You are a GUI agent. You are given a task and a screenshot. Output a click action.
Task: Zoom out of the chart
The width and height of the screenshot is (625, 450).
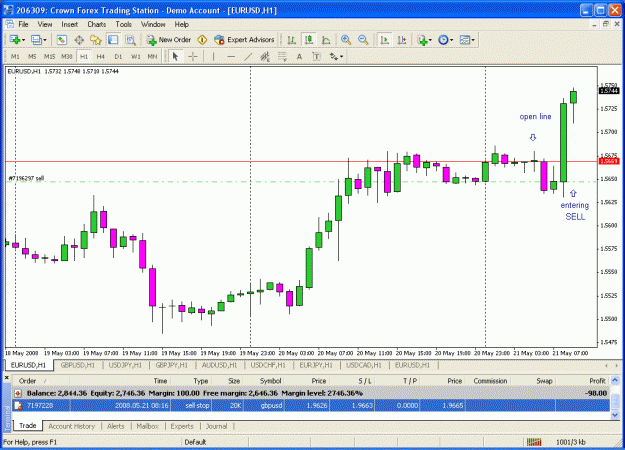pyautogui.click(x=363, y=40)
